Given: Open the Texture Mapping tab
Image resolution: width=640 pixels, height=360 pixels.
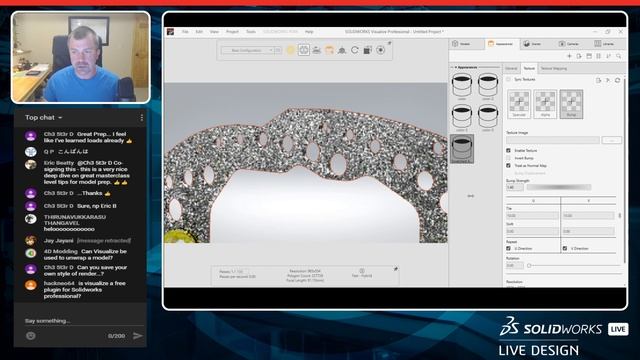Looking at the screenshot, I should pyautogui.click(x=553, y=69).
